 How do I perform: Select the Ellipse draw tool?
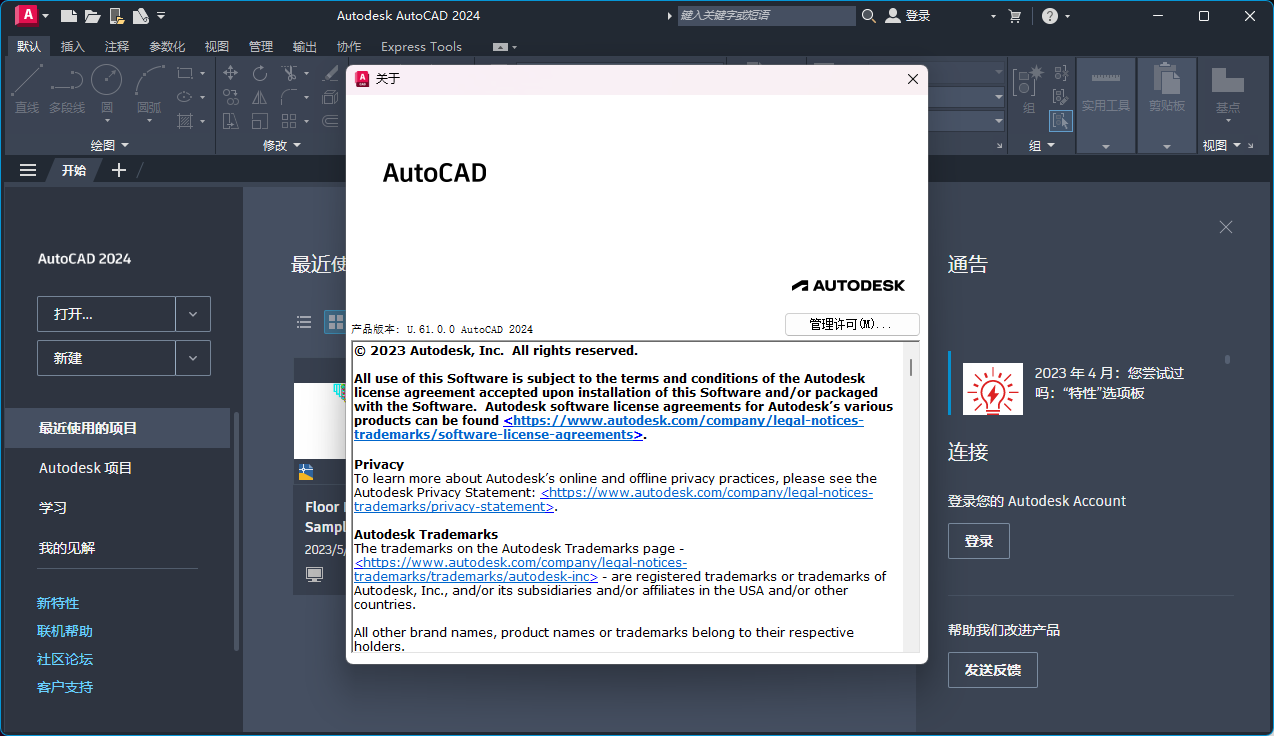pyautogui.click(x=185, y=97)
